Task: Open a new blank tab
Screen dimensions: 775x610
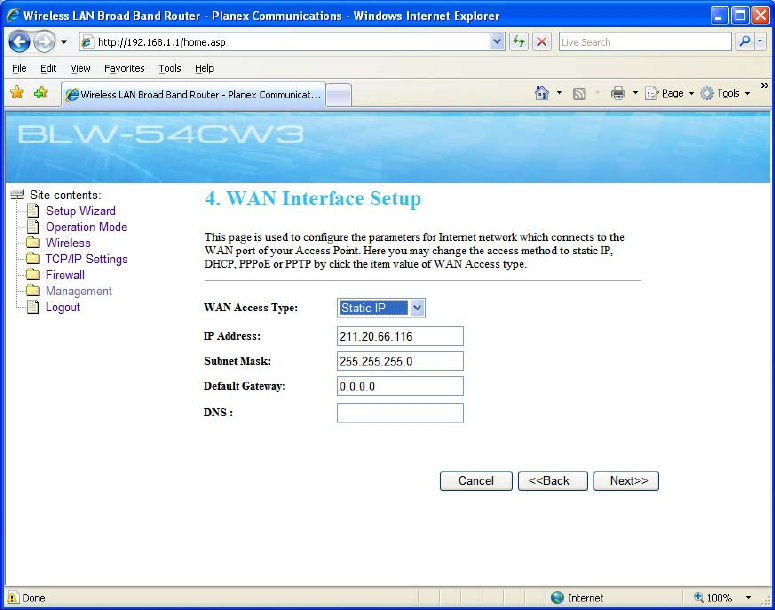Action: point(339,95)
